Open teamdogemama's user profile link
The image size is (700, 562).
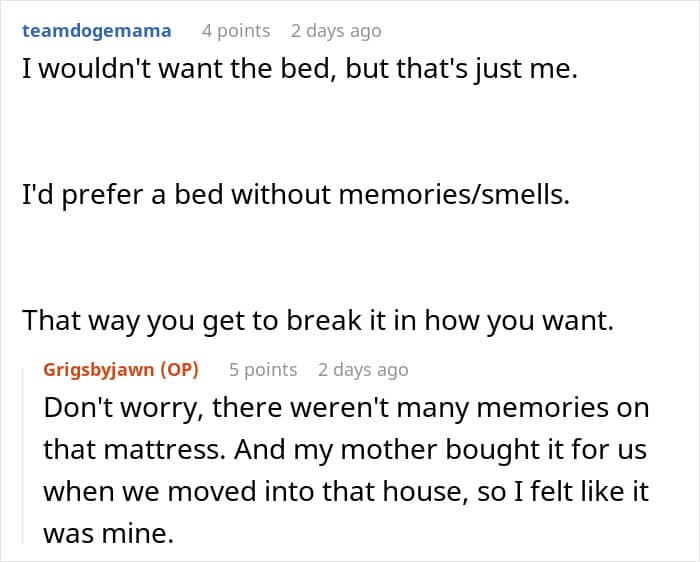(96, 31)
